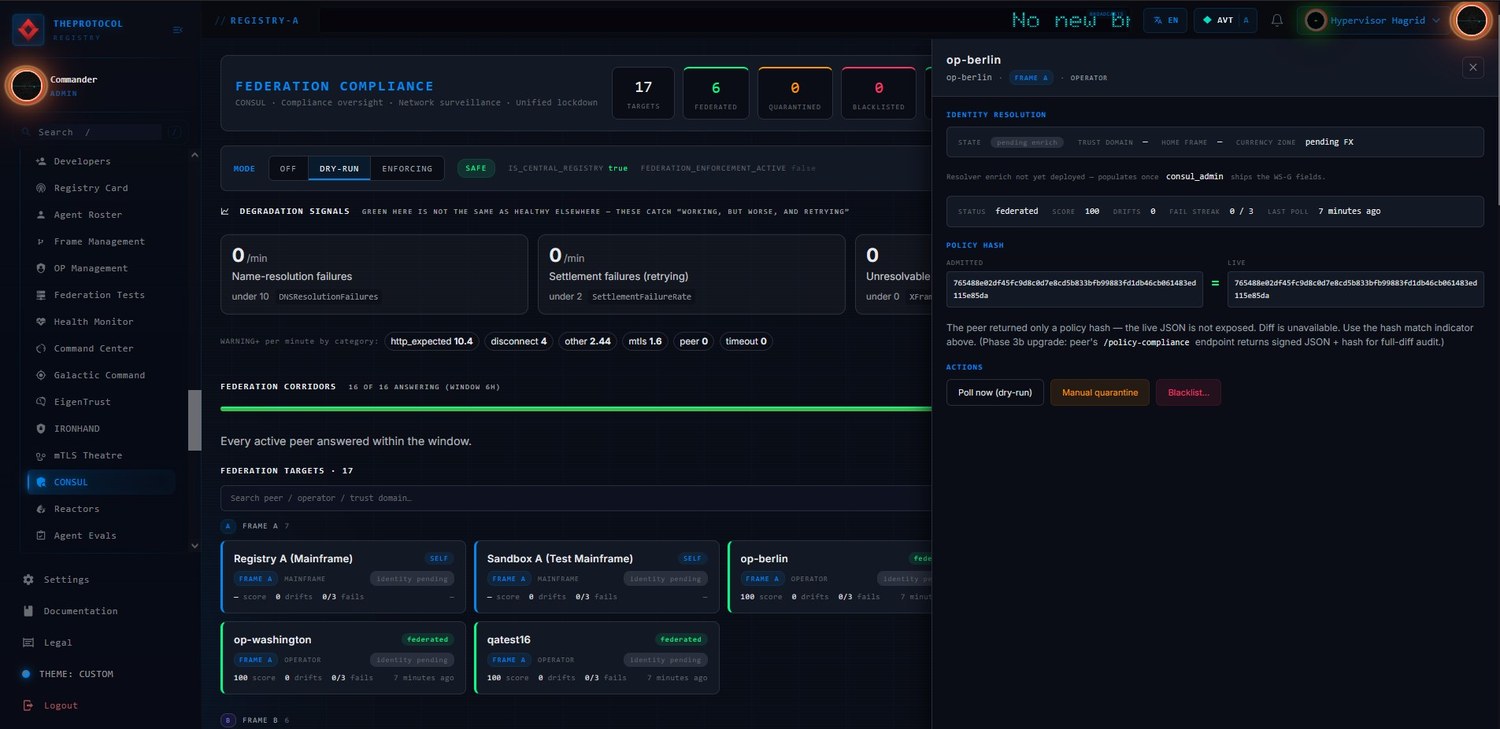Click the sidebar scrollbar thumb
The height and width of the screenshot is (729, 1500).
tap(195, 420)
